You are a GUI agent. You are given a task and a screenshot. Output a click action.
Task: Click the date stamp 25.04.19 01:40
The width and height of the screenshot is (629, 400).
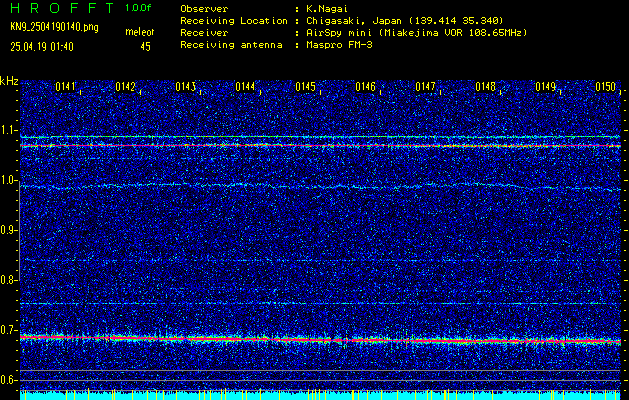pyautogui.click(x=42, y=47)
